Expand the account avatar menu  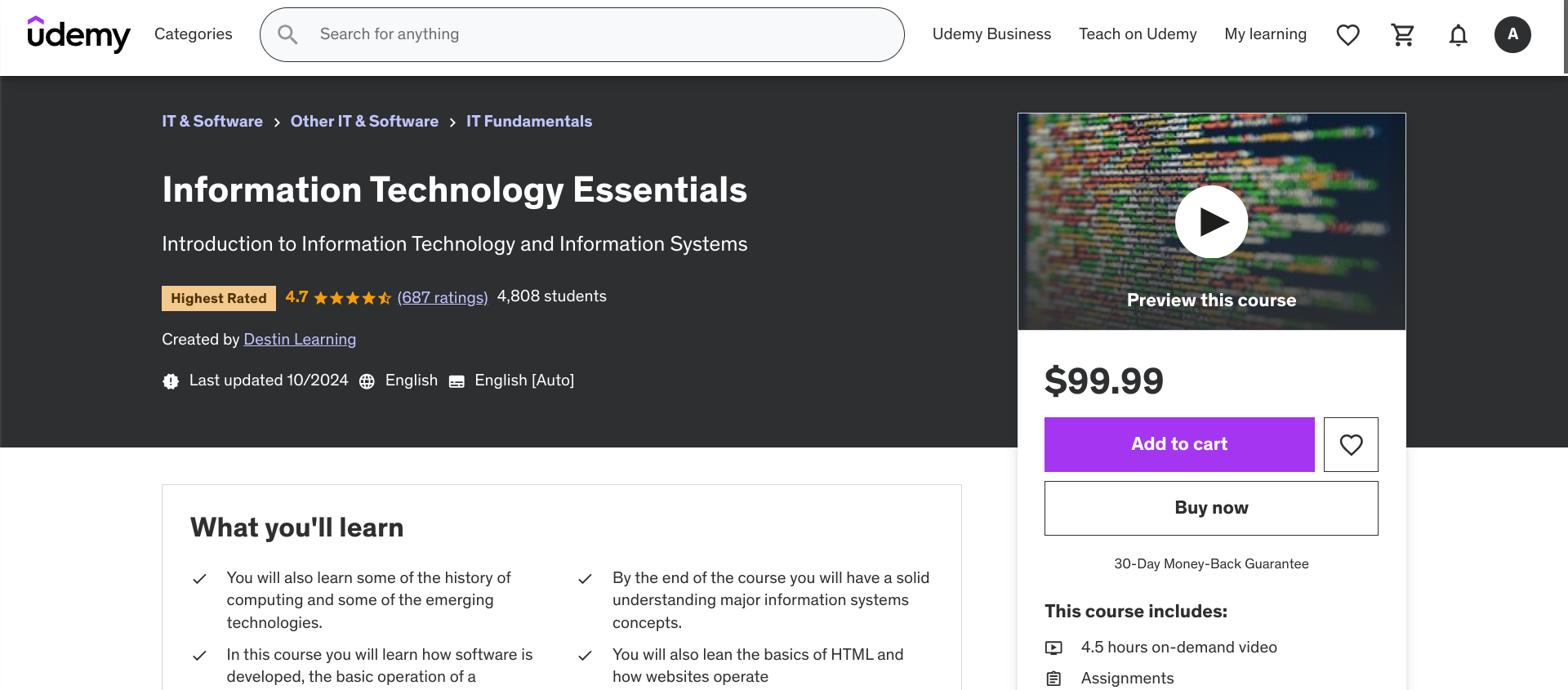(1513, 34)
